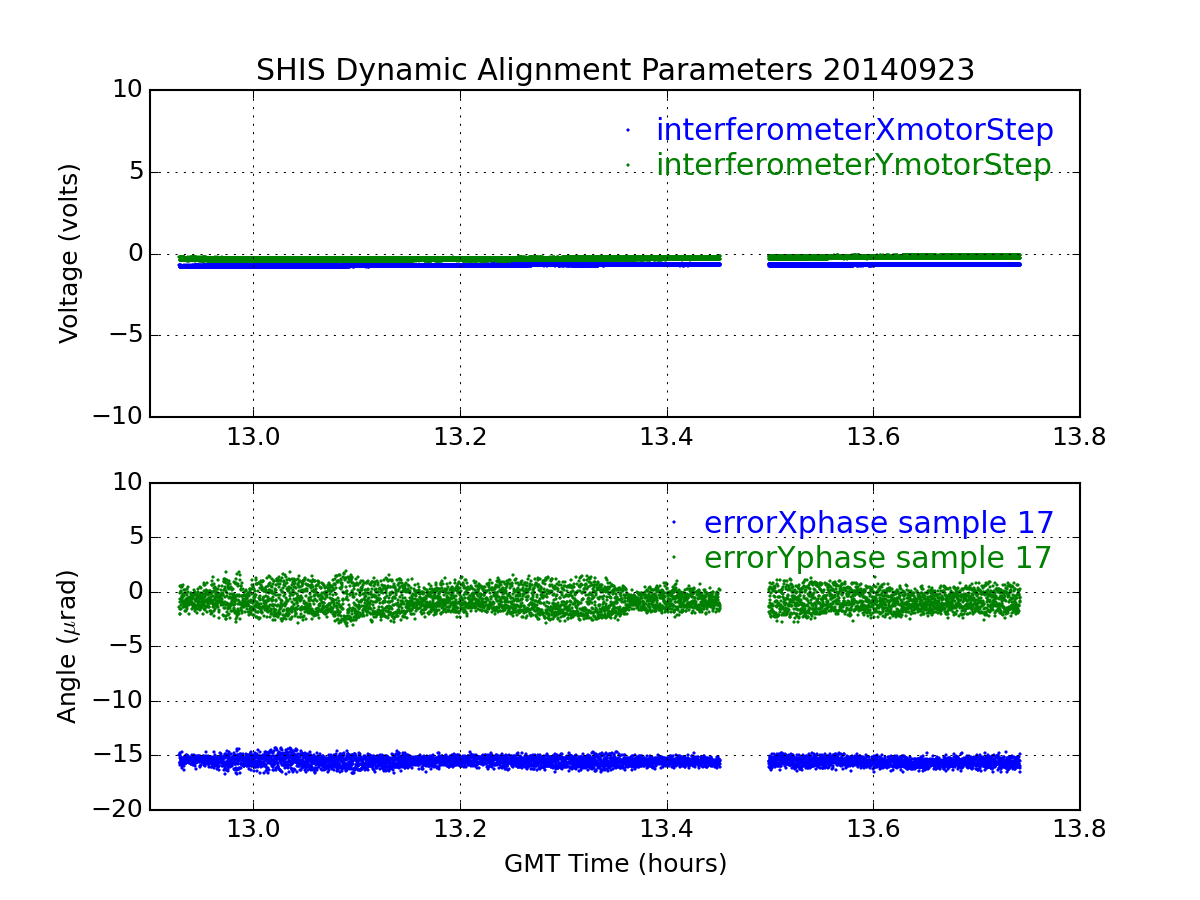Click the 13.8 tick label under top plot
Screen dimensions: 1200x900
[x=1080, y=437]
